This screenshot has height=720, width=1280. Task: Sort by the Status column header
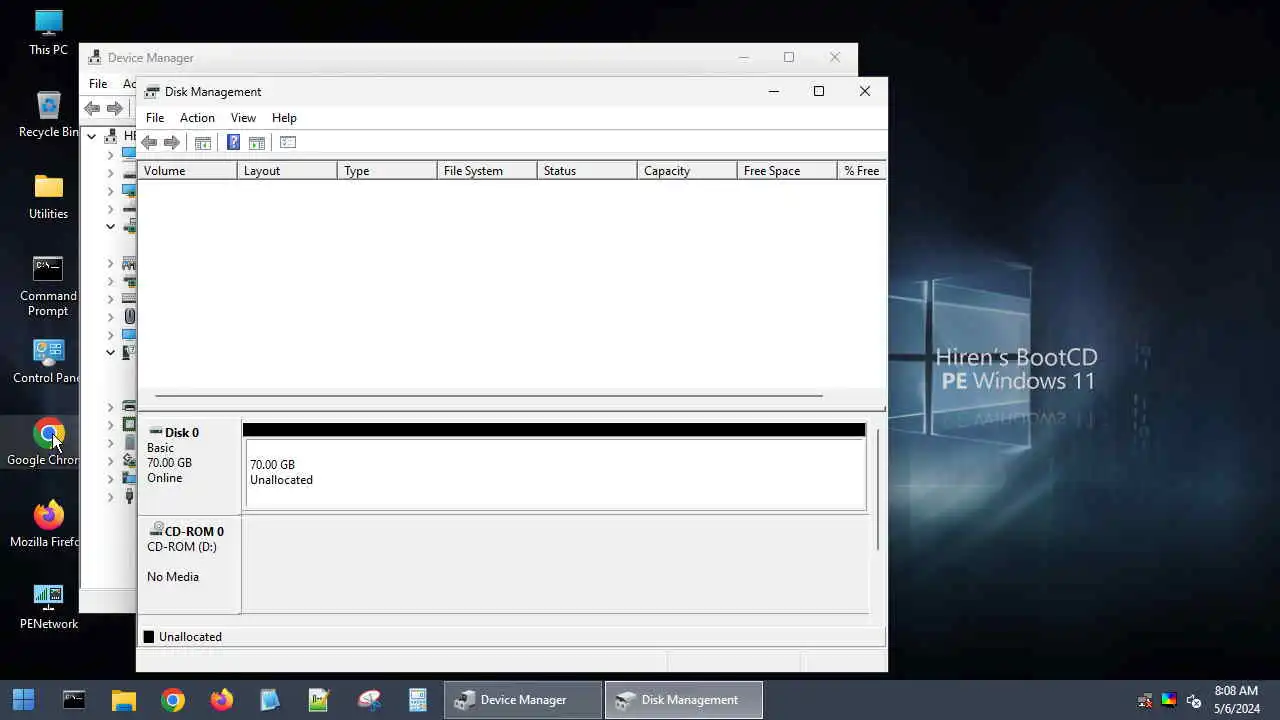click(x=587, y=171)
